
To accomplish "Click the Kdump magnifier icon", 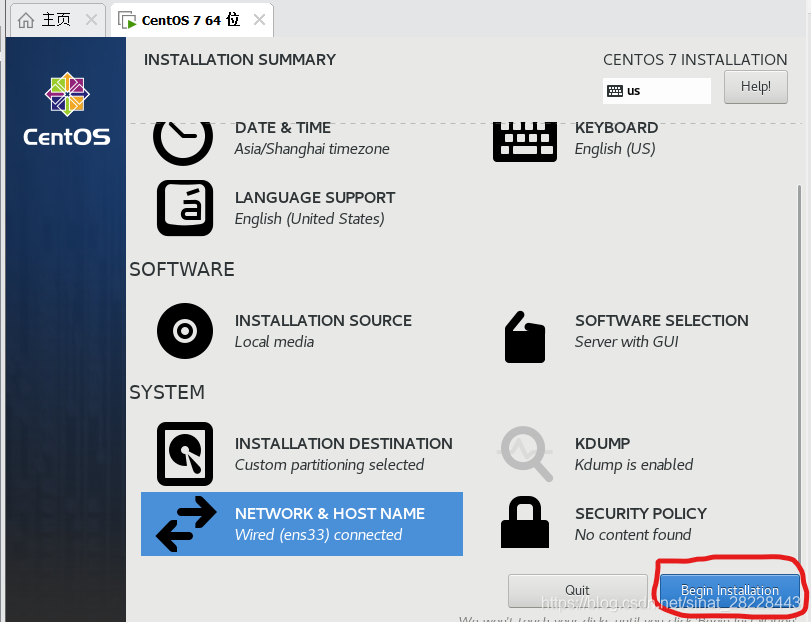I will (525, 453).
